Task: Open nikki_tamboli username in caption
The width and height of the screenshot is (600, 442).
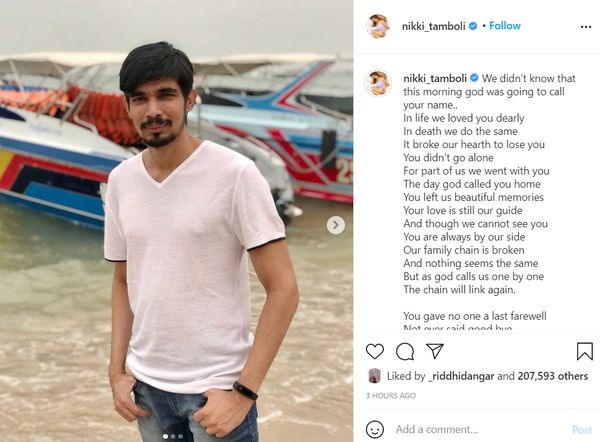Action: click(x=435, y=78)
